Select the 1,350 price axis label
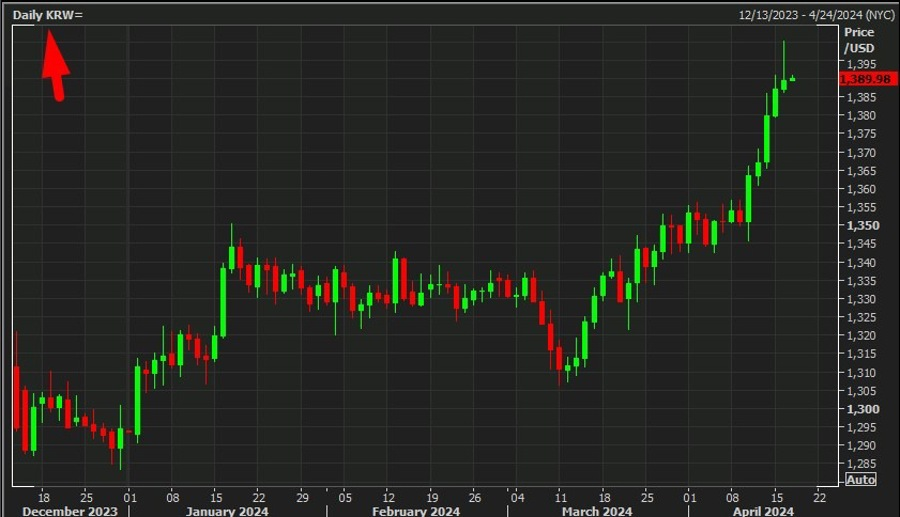The height and width of the screenshot is (517, 900). coord(863,226)
